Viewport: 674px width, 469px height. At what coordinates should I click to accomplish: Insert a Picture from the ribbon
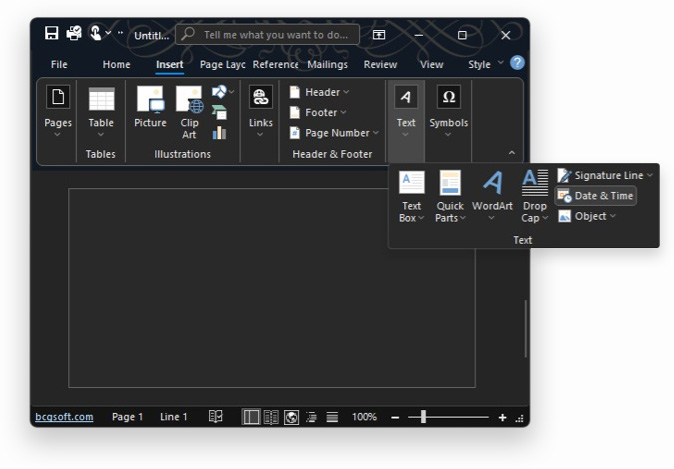(150, 107)
